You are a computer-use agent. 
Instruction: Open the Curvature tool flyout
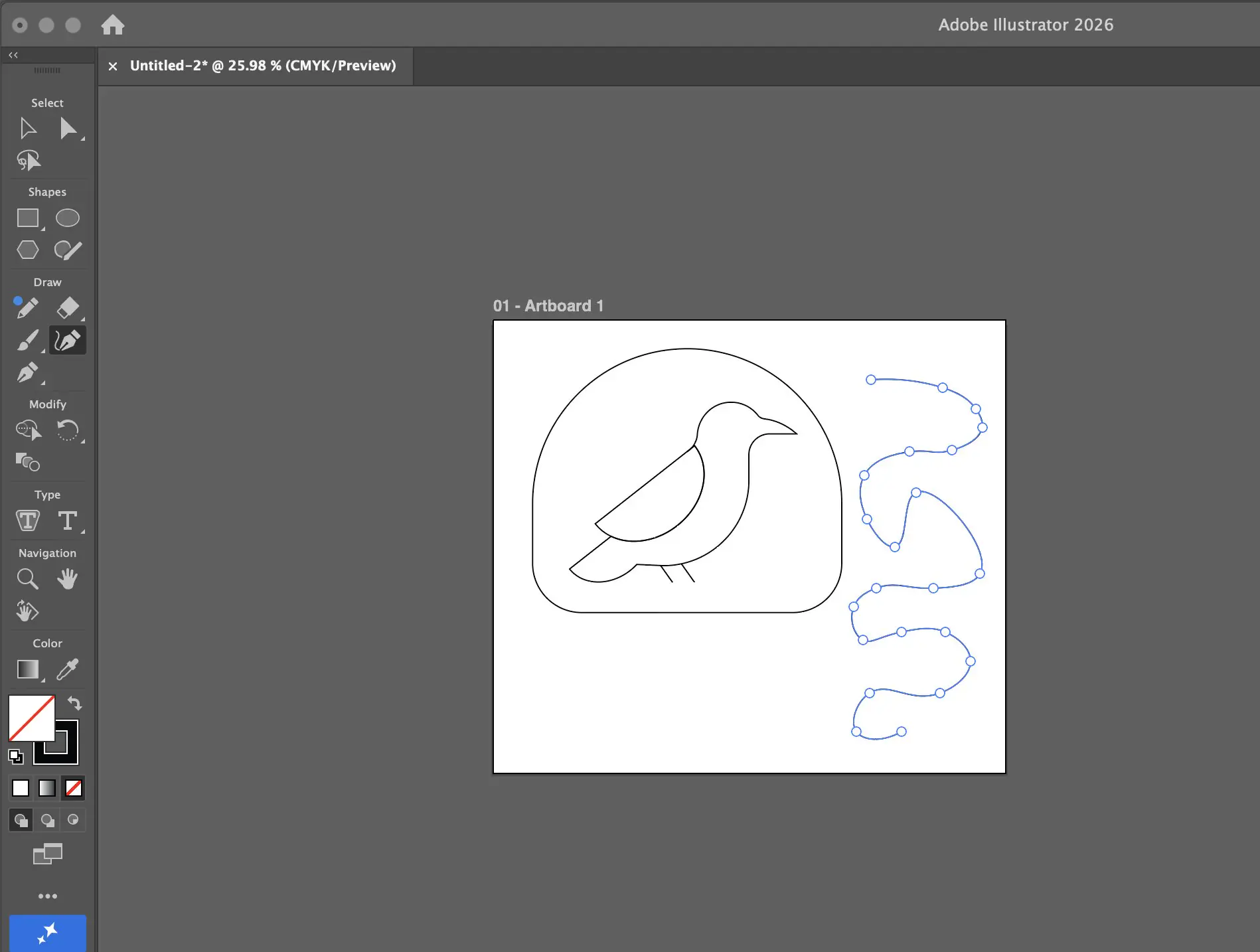coord(67,340)
